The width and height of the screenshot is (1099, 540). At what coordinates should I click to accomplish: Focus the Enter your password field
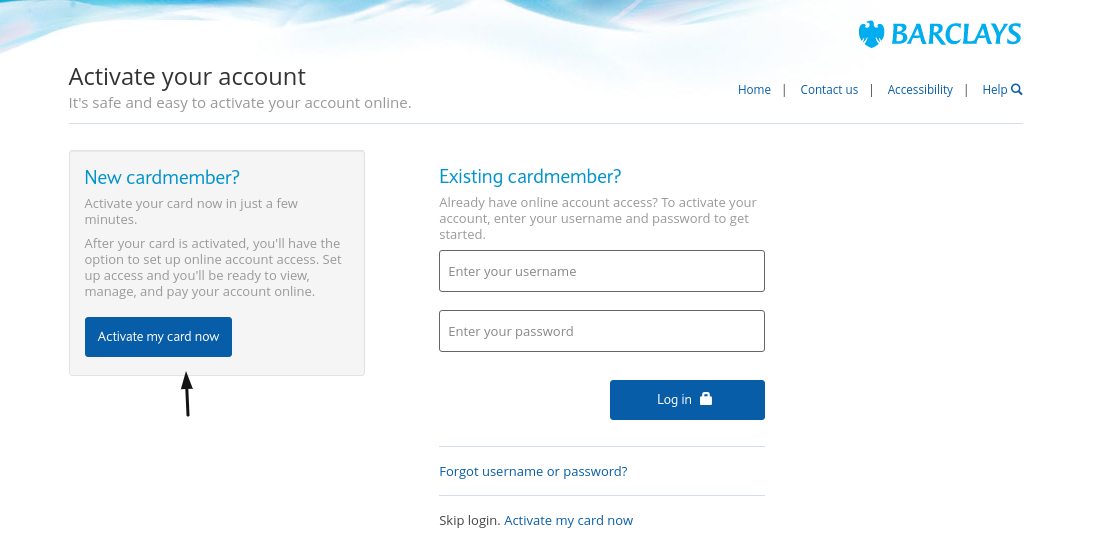(602, 331)
